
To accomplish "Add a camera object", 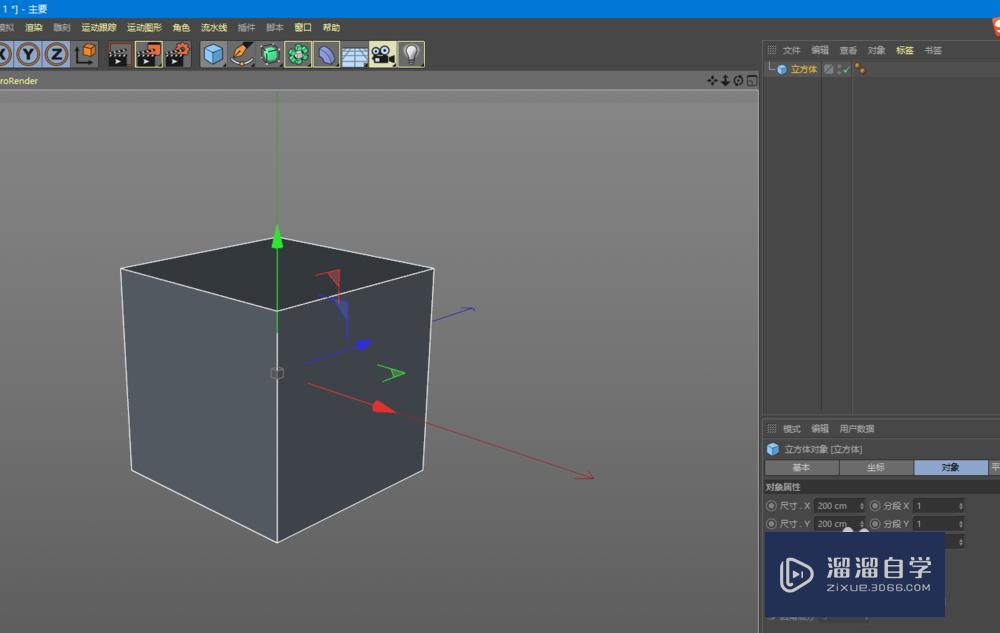I will click(383, 54).
